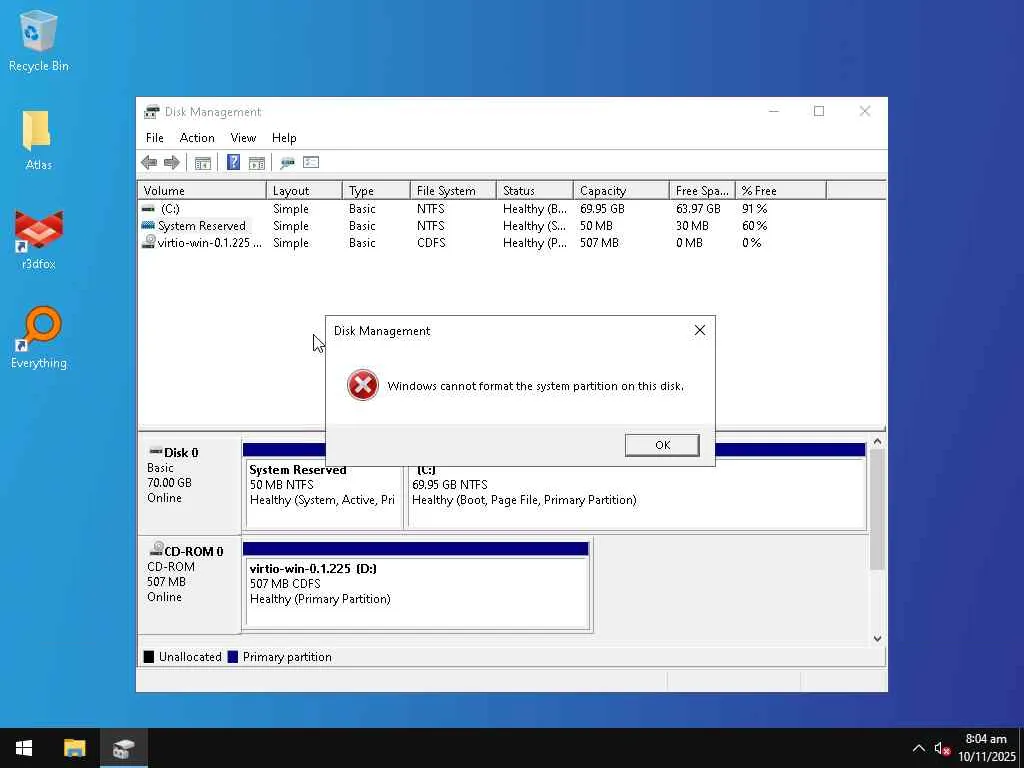1024x768 pixels.
Task: Click scroll down arrow in disk pane
Action: pos(877,639)
